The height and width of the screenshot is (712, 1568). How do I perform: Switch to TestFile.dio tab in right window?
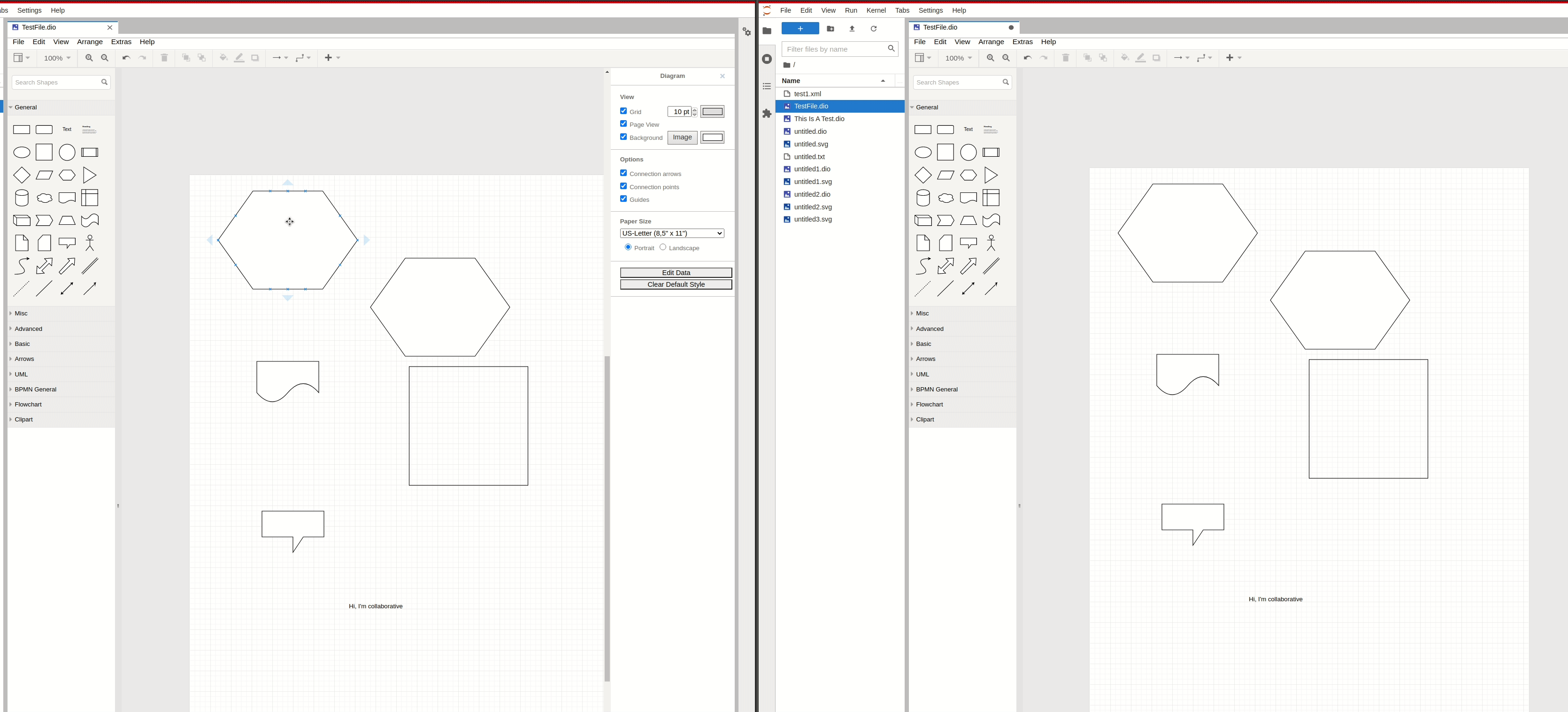point(963,27)
